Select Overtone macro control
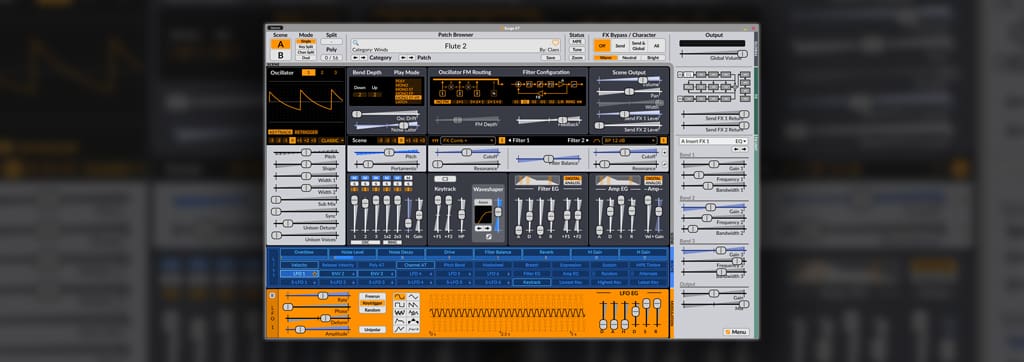The image size is (1024, 362). click(x=304, y=252)
